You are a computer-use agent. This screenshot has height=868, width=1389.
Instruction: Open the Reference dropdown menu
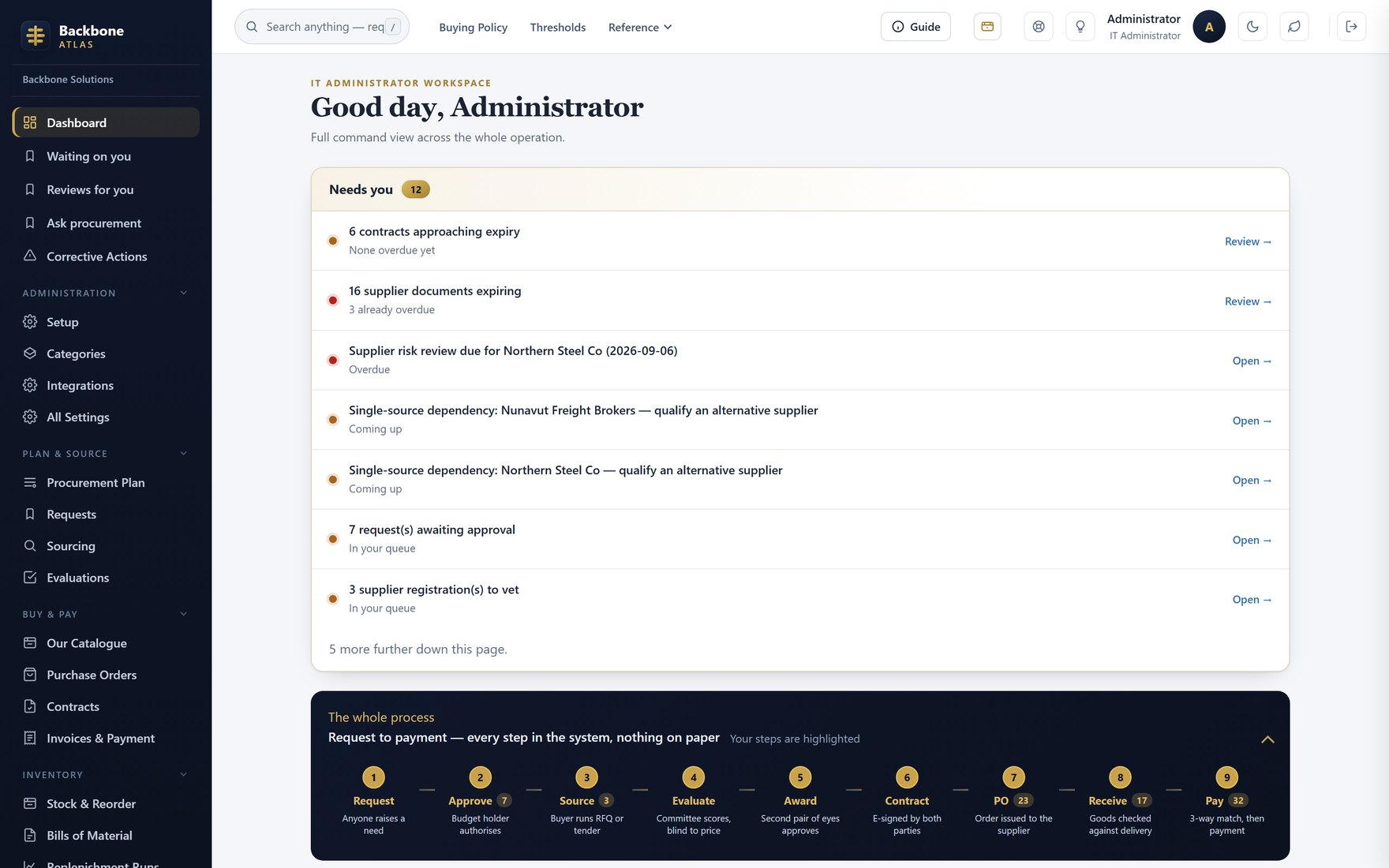(x=640, y=27)
